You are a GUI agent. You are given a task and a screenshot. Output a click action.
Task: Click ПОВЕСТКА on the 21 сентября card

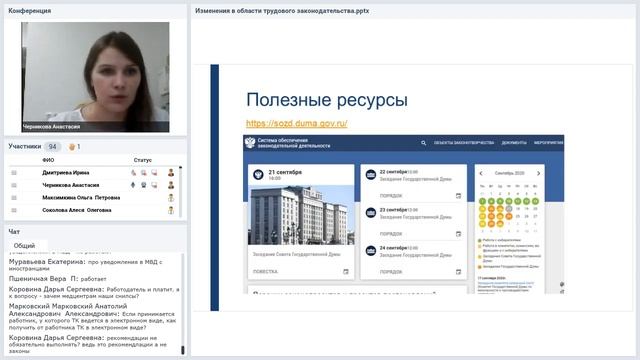click(x=265, y=271)
